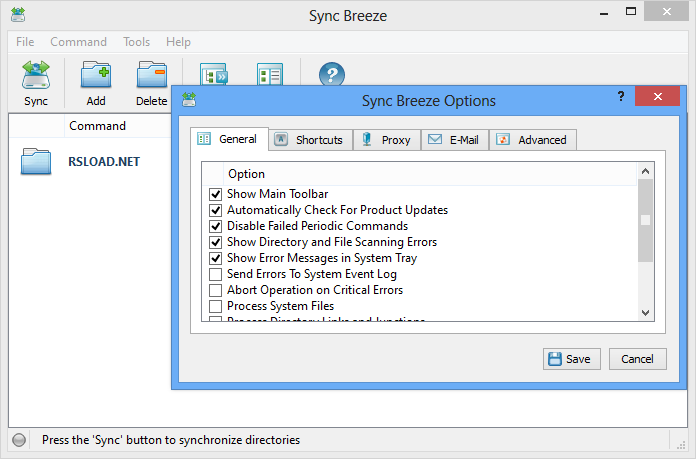Click the blue Help question mark icon
This screenshot has width=696, height=459.
tap(332, 75)
